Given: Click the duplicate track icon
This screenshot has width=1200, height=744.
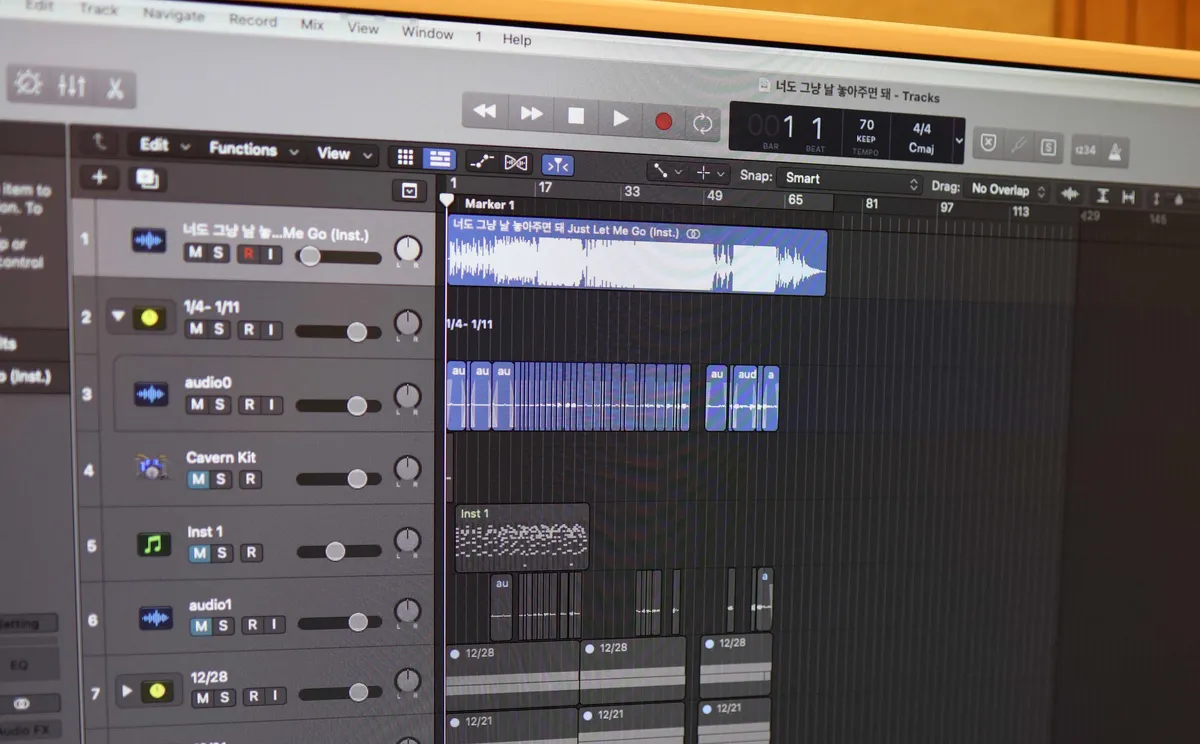Looking at the screenshot, I should 147,180.
